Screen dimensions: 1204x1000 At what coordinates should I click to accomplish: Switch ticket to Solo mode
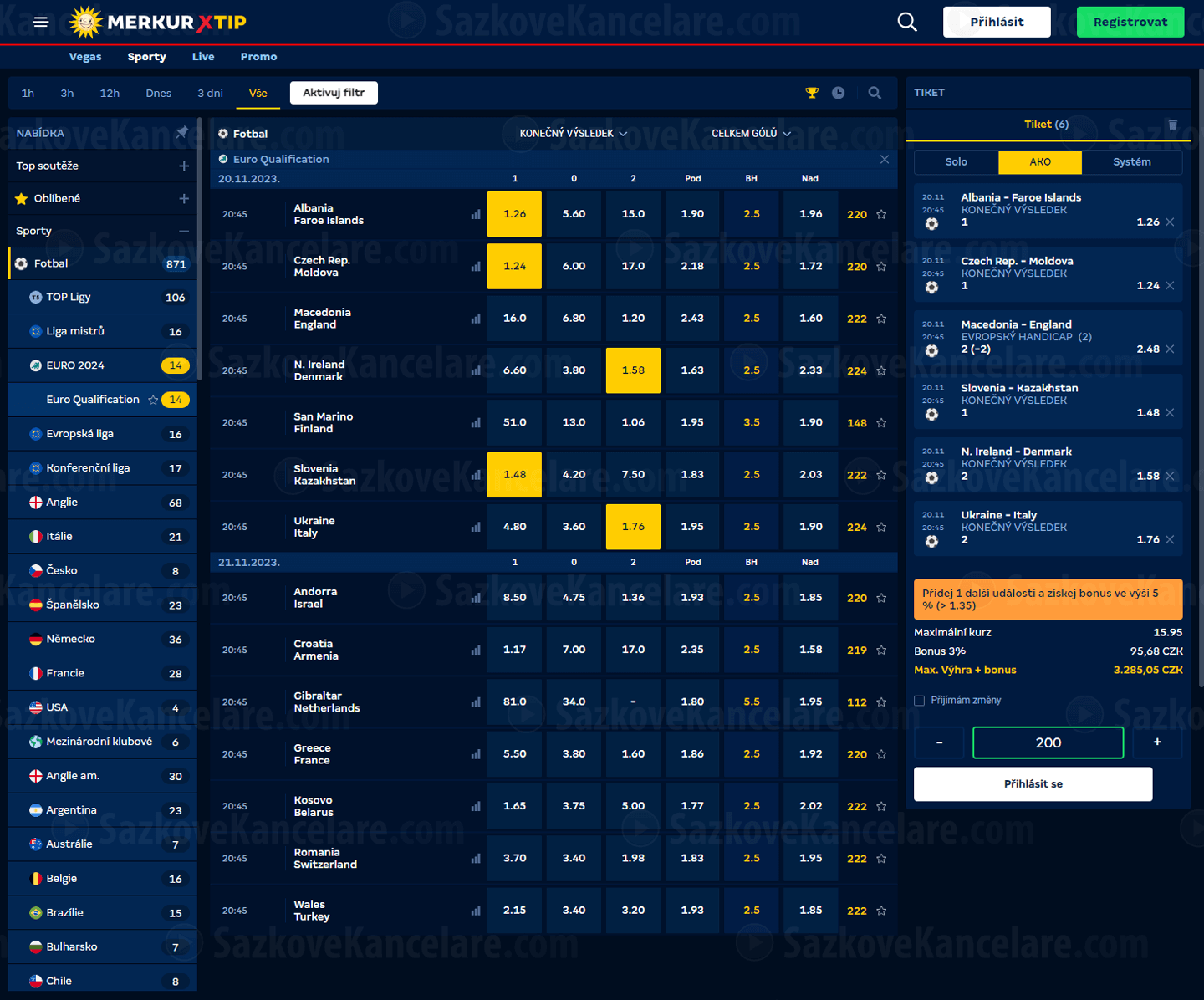[957, 162]
